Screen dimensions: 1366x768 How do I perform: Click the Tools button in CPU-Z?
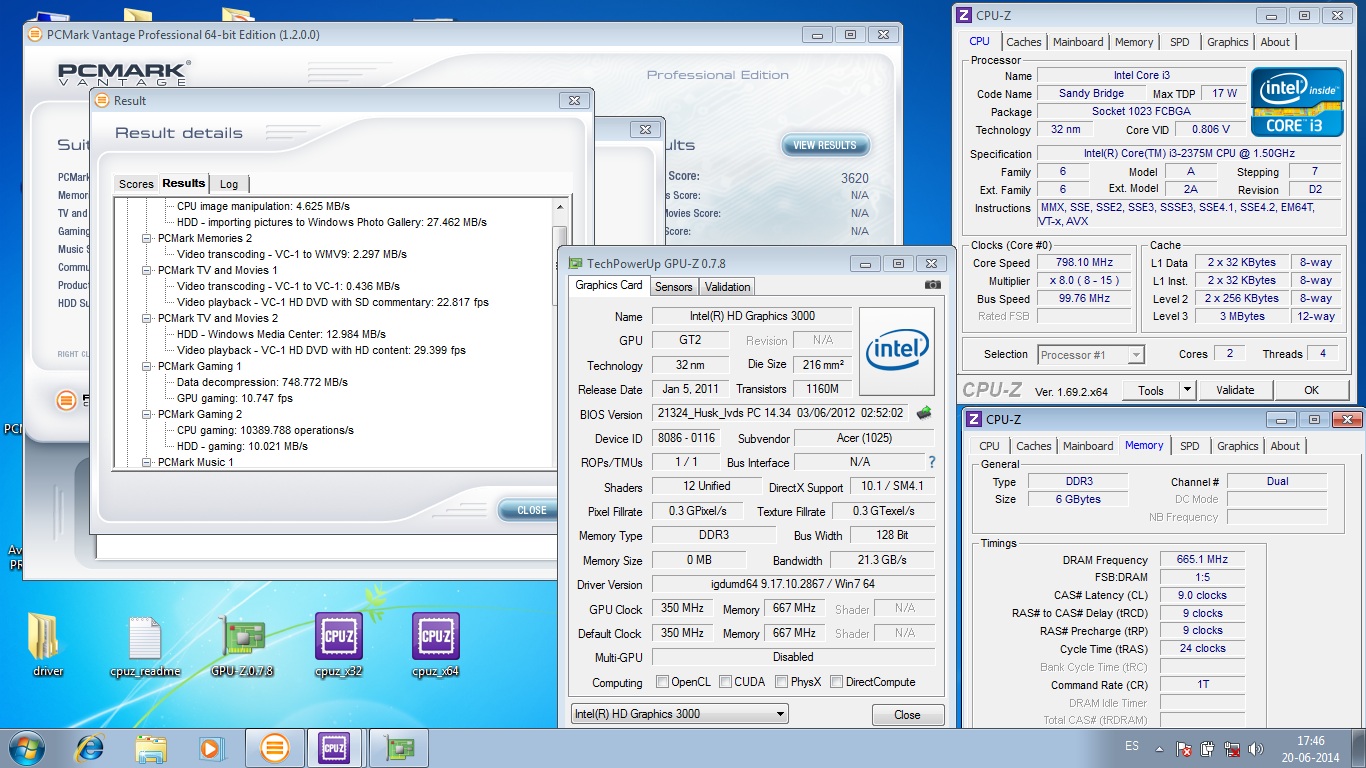click(x=1151, y=390)
